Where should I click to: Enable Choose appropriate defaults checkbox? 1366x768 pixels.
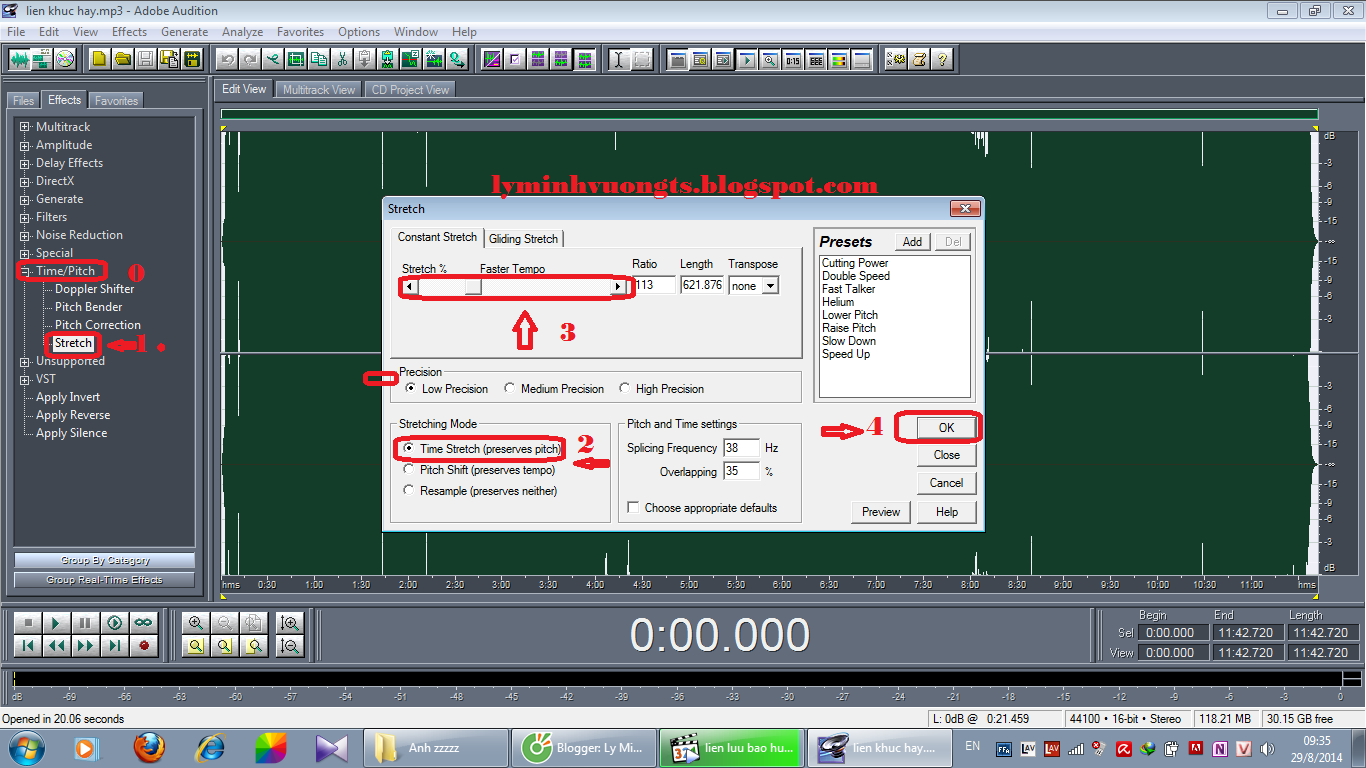pos(633,508)
